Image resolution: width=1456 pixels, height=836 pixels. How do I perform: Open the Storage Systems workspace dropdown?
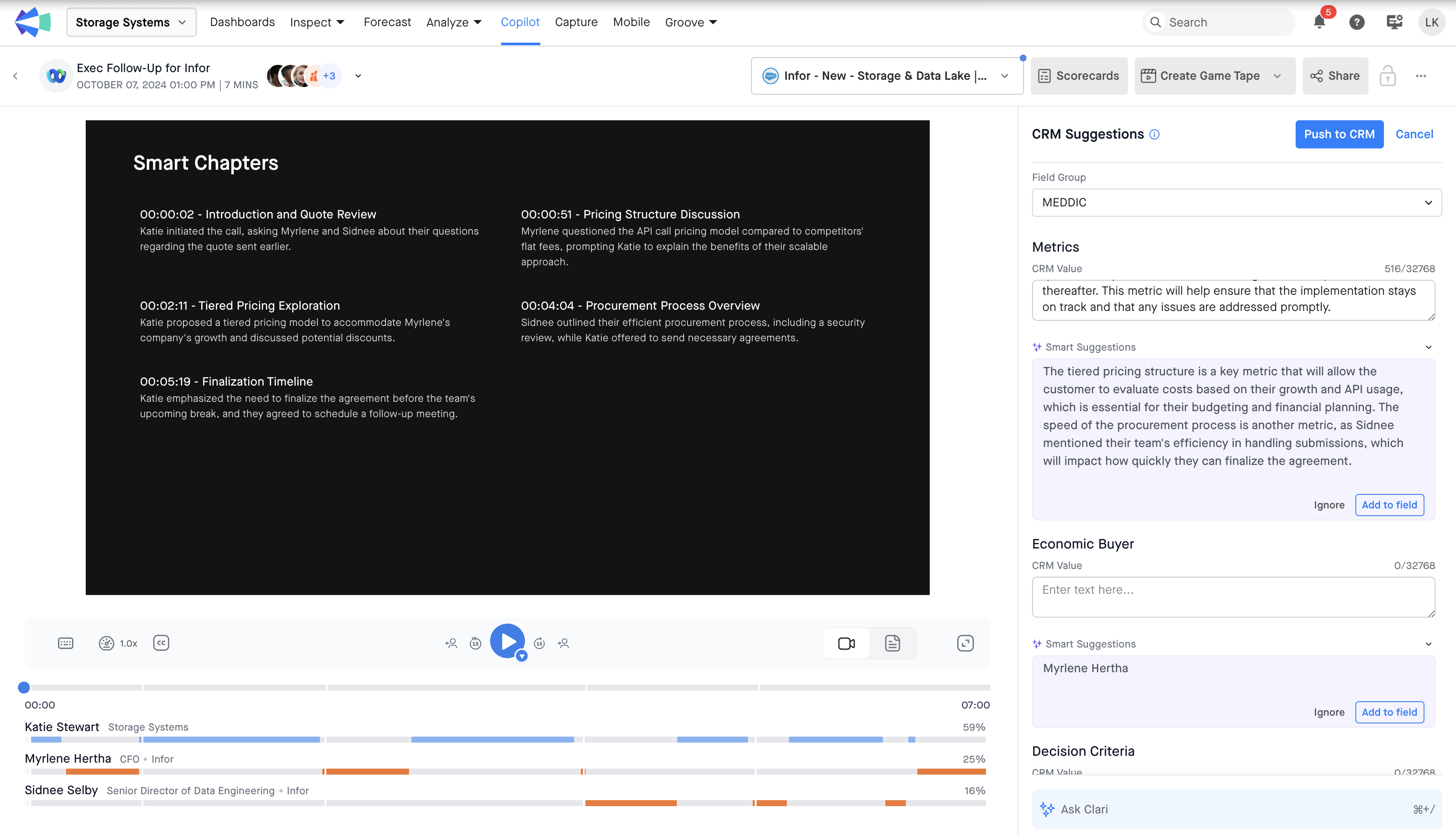[131, 22]
